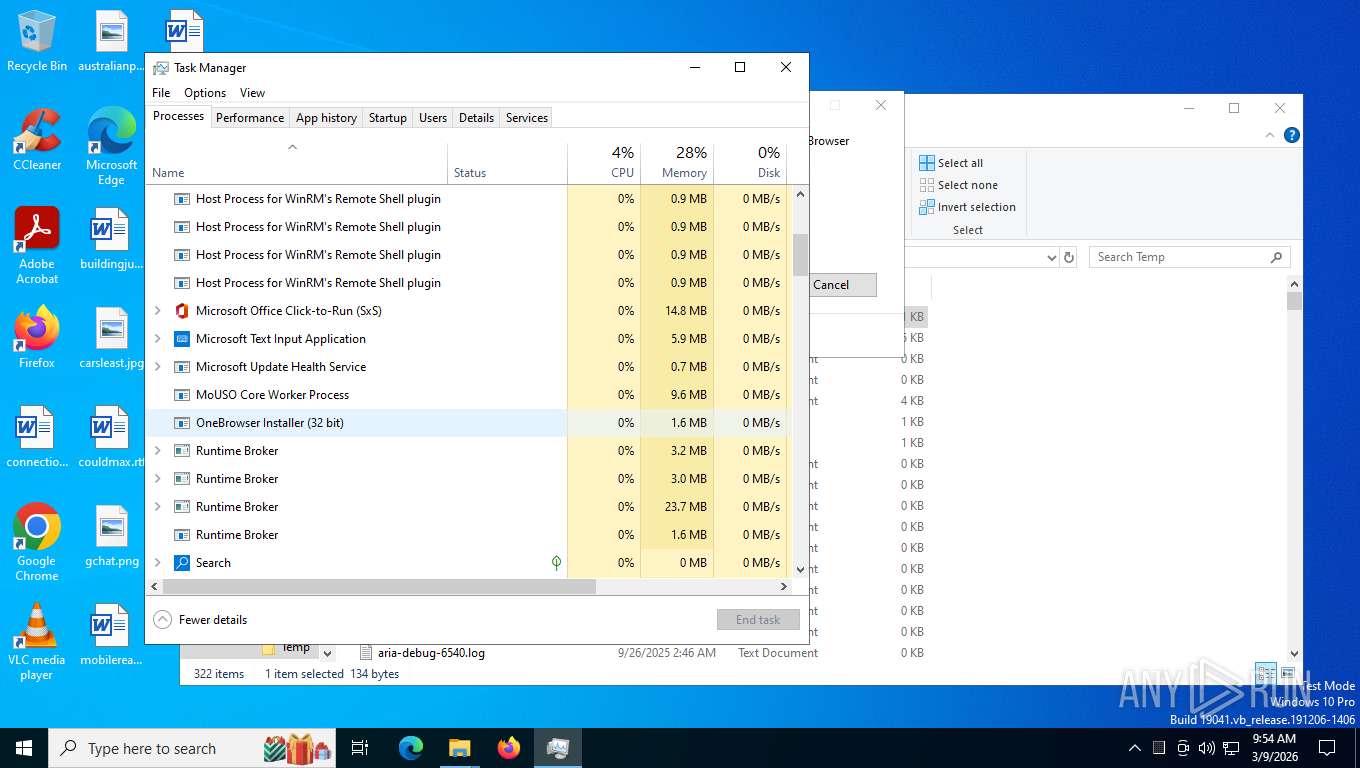Click refresh button beside Explorer address bar
Image resolution: width=1360 pixels, height=768 pixels.
(1069, 257)
